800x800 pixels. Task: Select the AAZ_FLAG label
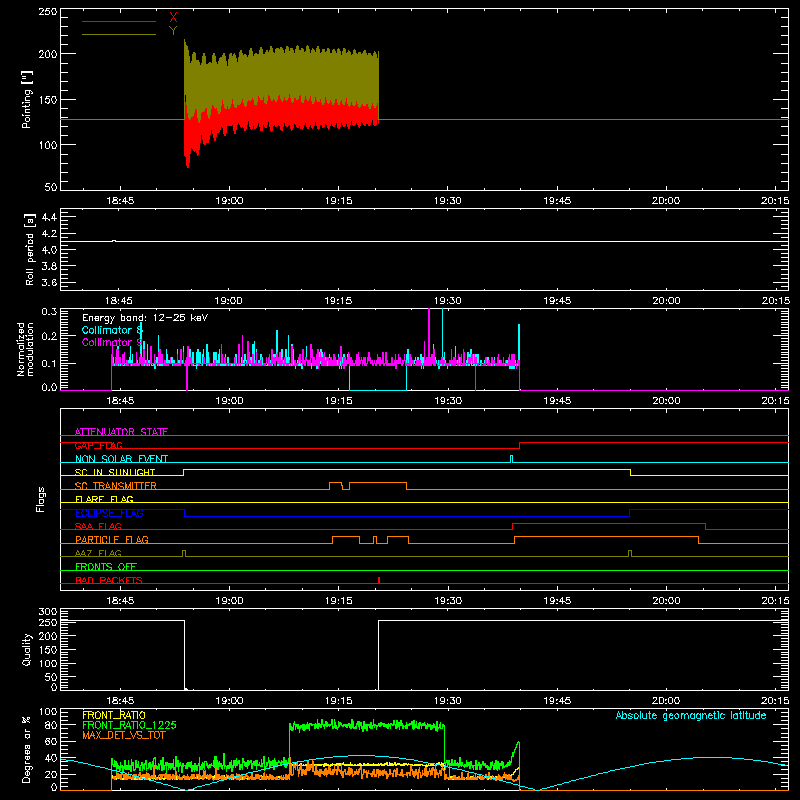[x=98, y=553]
